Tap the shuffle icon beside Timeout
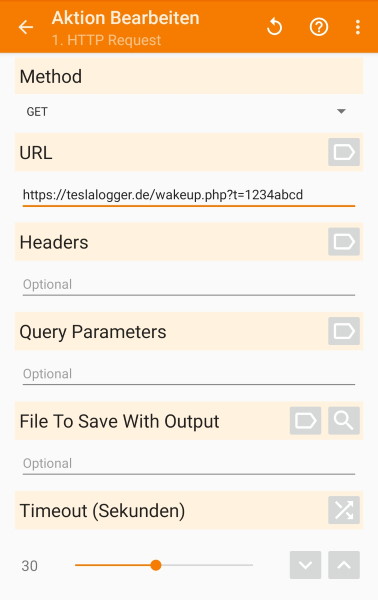Image resolution: width=378 pixels, height=600 pixels. (x=344, y=510)
